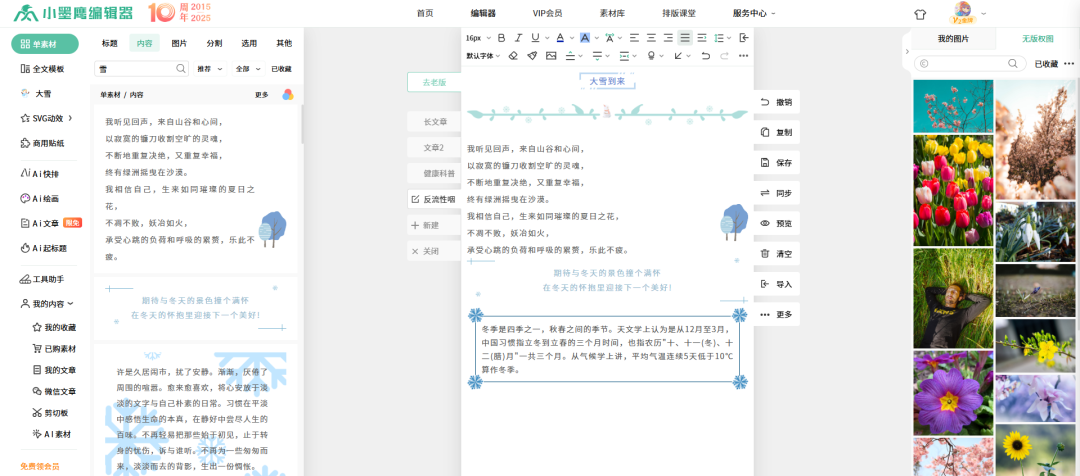Collapse the right image panel arrow
The width and height of the screenshot is (1080, 476).
[x=906, y=52]
